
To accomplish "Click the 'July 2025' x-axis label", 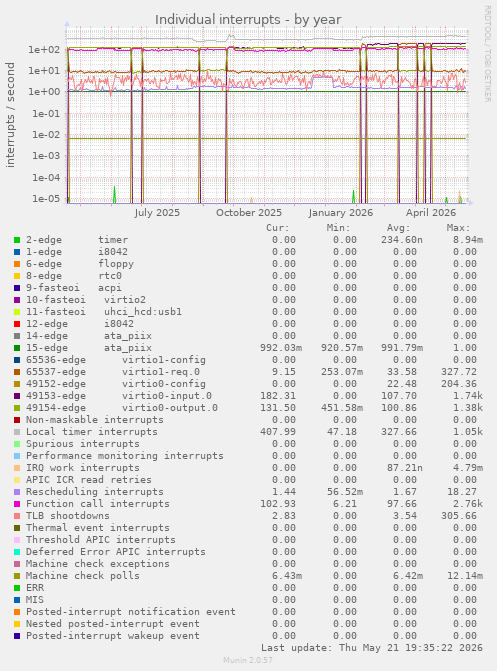I will (x=157, y=213).
